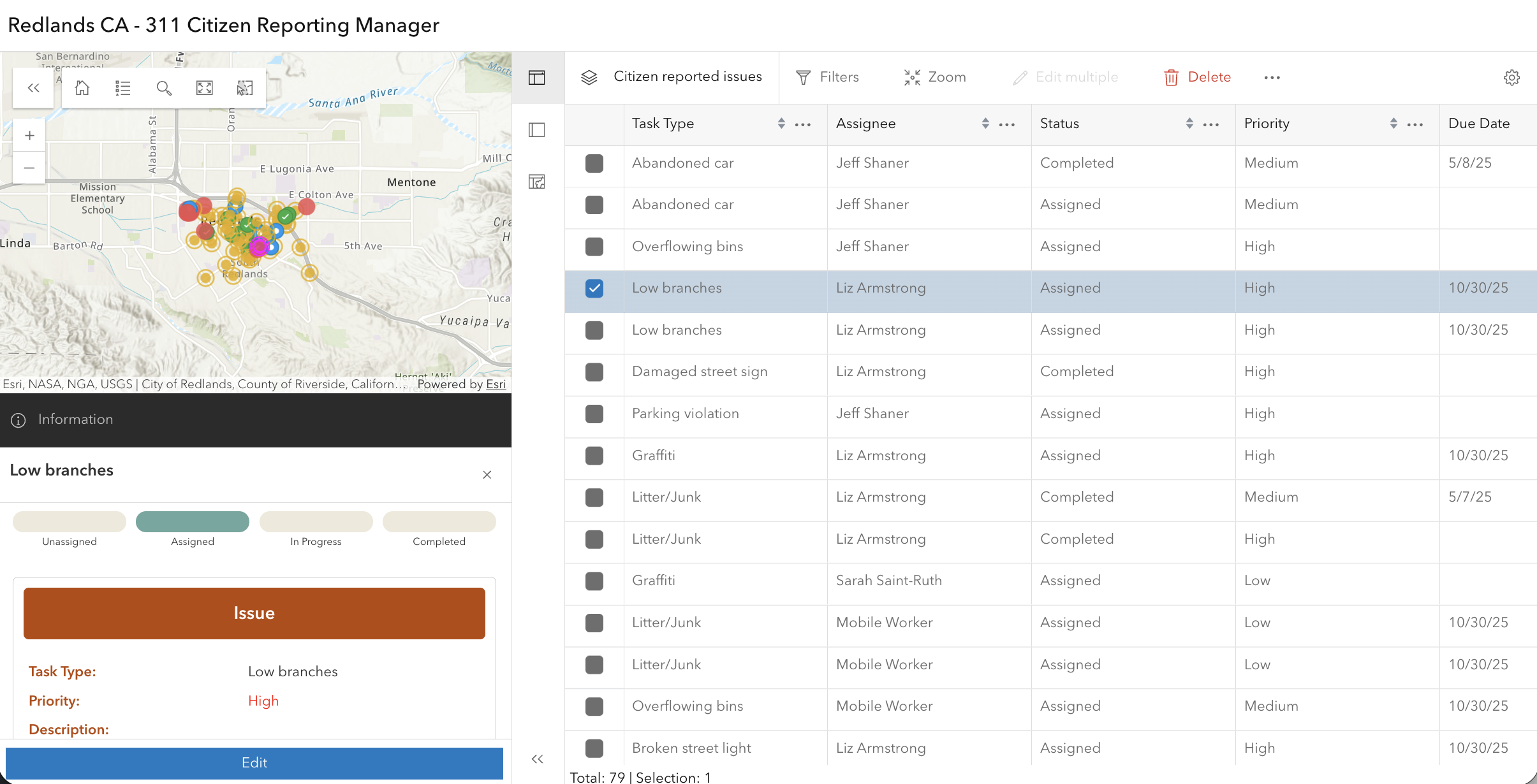
Task: Open the map search magnifier tool
Action: pyautogui.click(x=164, y=88)
